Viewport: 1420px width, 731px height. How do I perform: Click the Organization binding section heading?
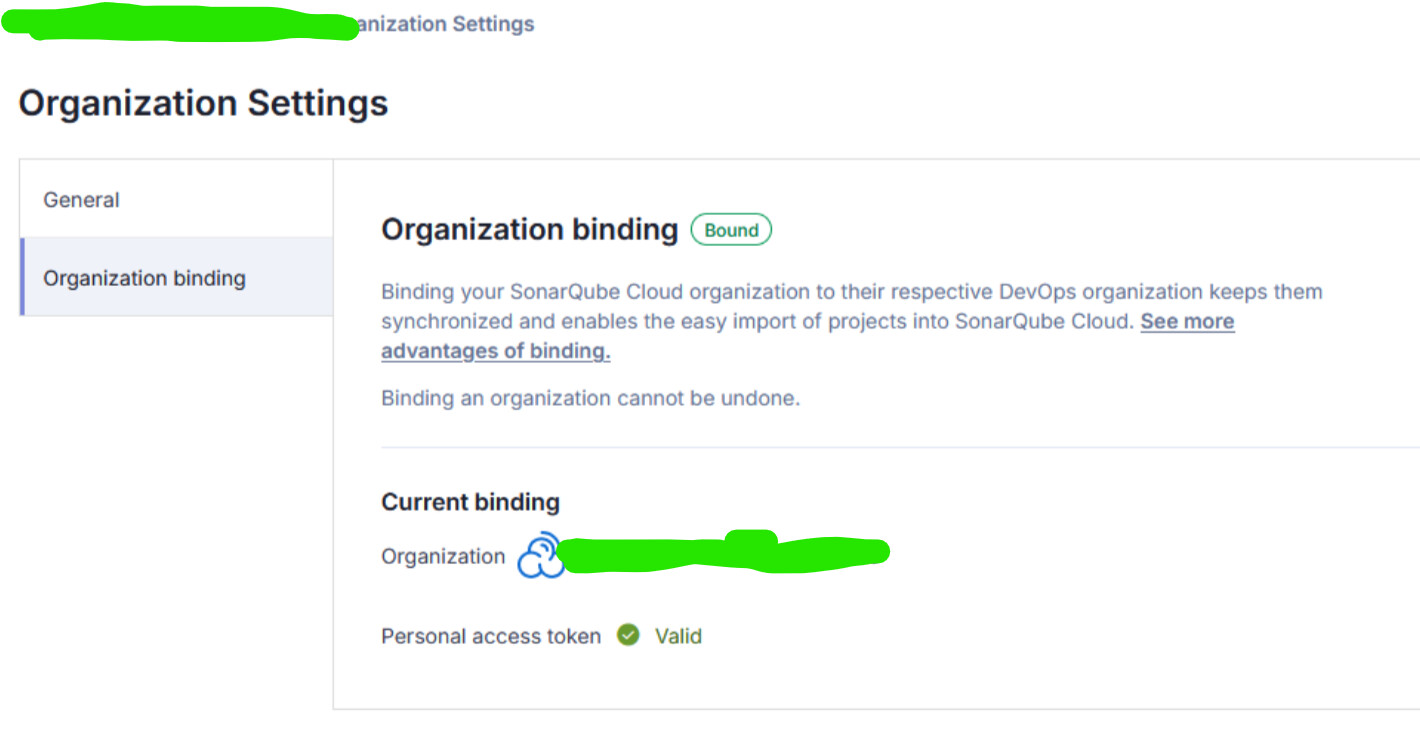pos(529,229)
